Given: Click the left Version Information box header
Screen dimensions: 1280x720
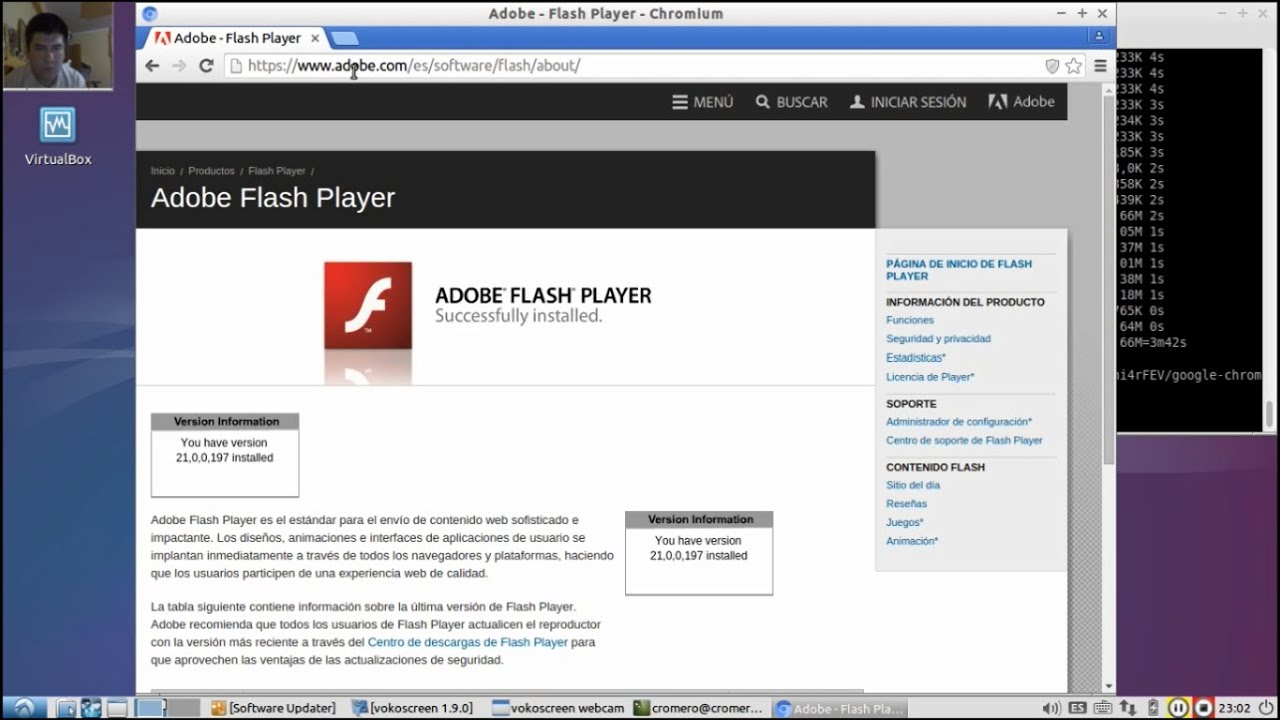Looking at the screenshot, I should pyautogui.click(x=225, y=422).
